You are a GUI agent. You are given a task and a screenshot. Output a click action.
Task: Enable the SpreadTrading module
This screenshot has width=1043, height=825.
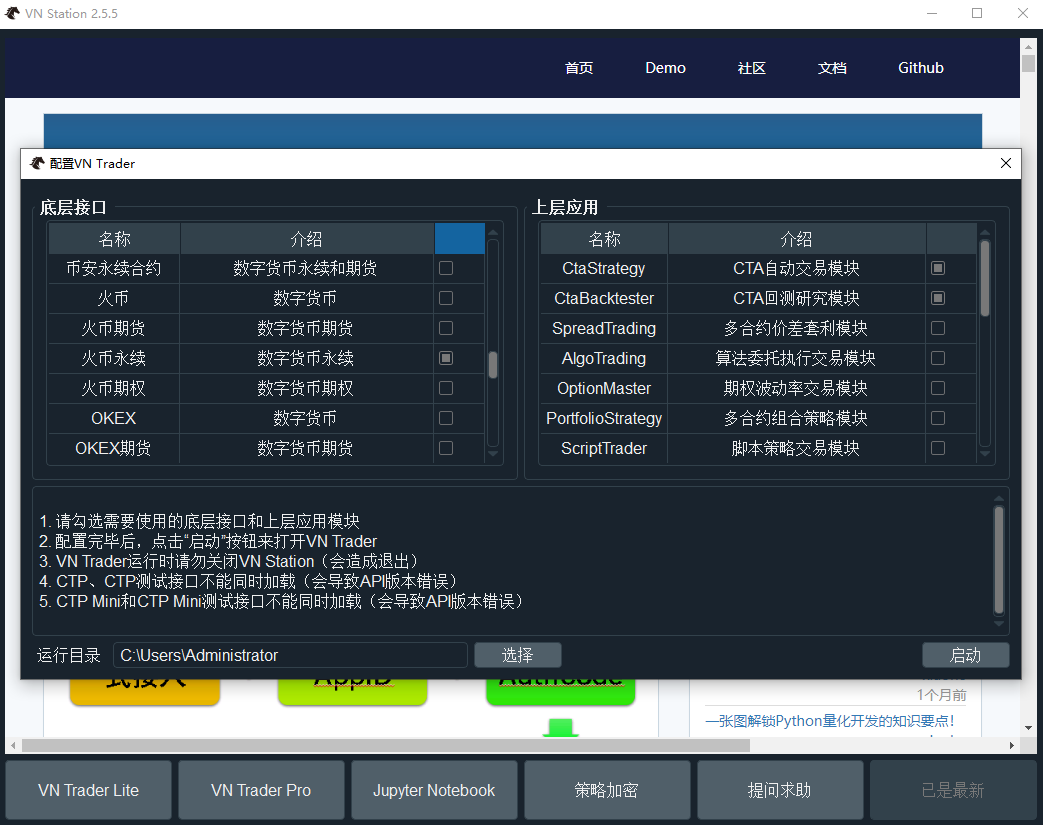tap(937, 328)
